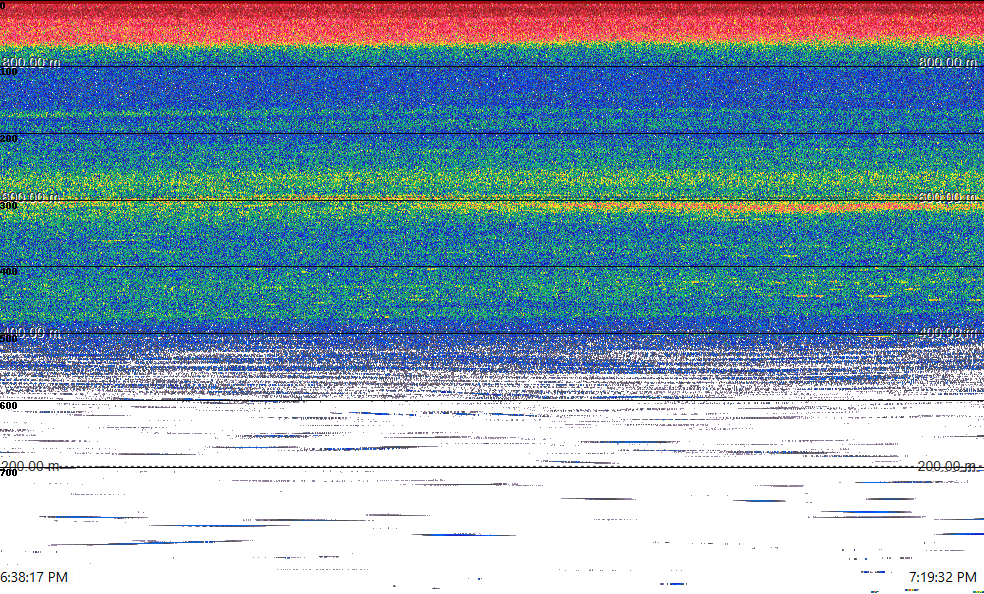Click the 7:19:32 PM end timestamp
The height and width of the screenshot is (594, 984).
point(943,577)
